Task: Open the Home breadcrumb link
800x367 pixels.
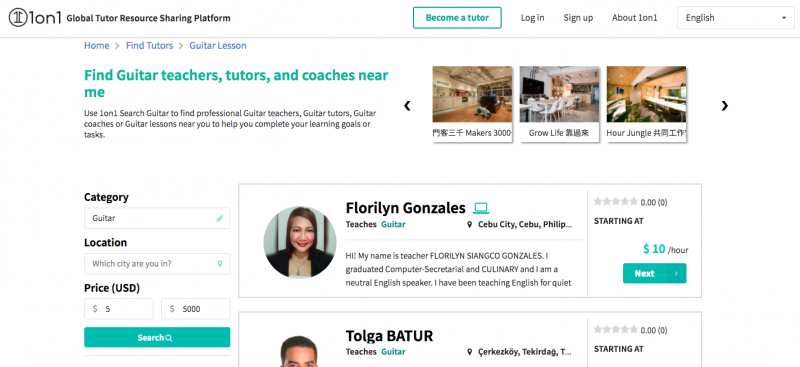Action: [96, 45]
